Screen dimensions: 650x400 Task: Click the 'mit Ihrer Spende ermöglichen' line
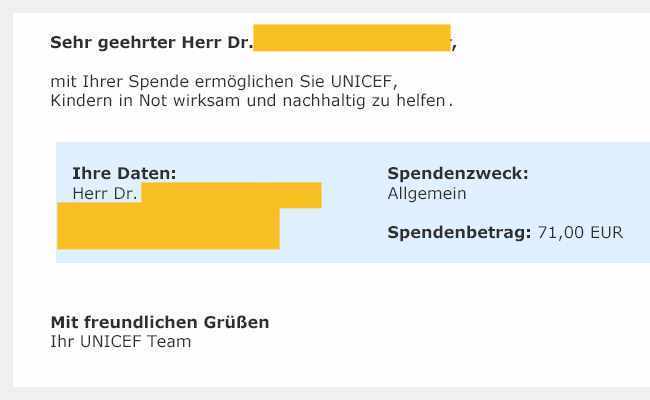[224, 82]
